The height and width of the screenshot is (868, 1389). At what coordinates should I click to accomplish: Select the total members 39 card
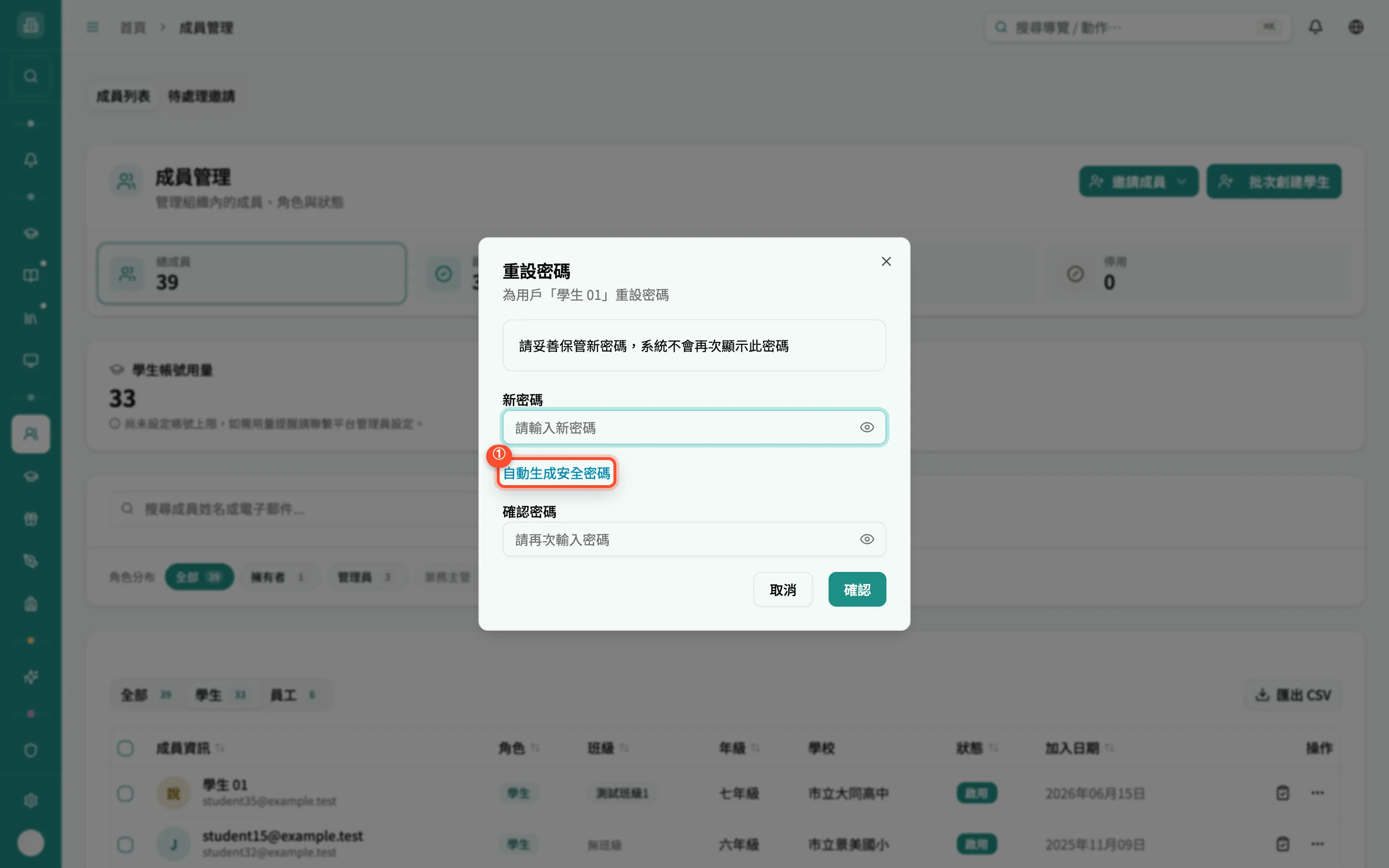(252, 274)
